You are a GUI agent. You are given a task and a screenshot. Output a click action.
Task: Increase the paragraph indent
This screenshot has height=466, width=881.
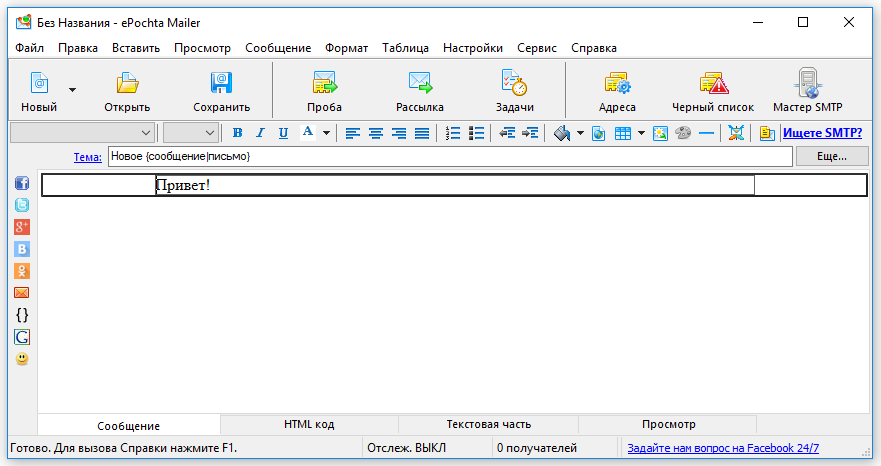pos(530,133)
